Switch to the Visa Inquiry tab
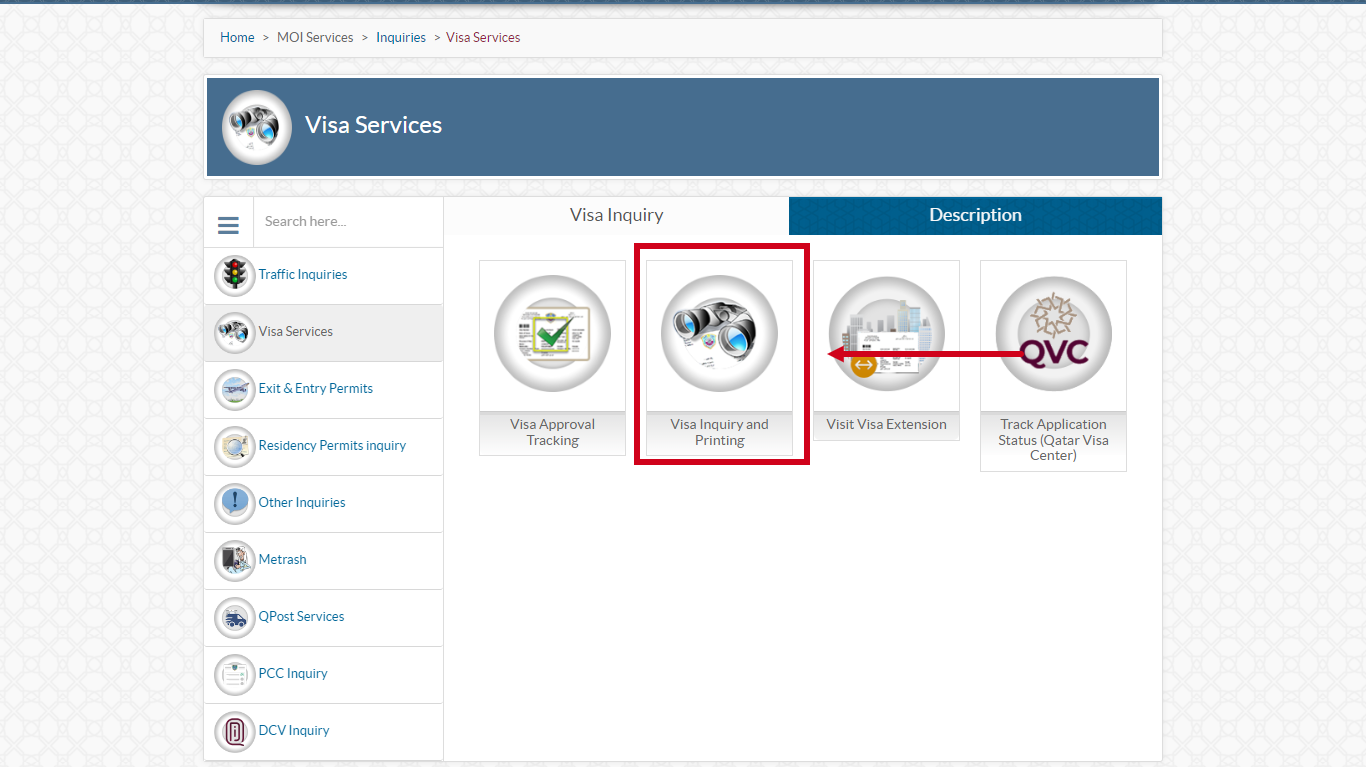1366x767 pixels. (x=616, y=216)
